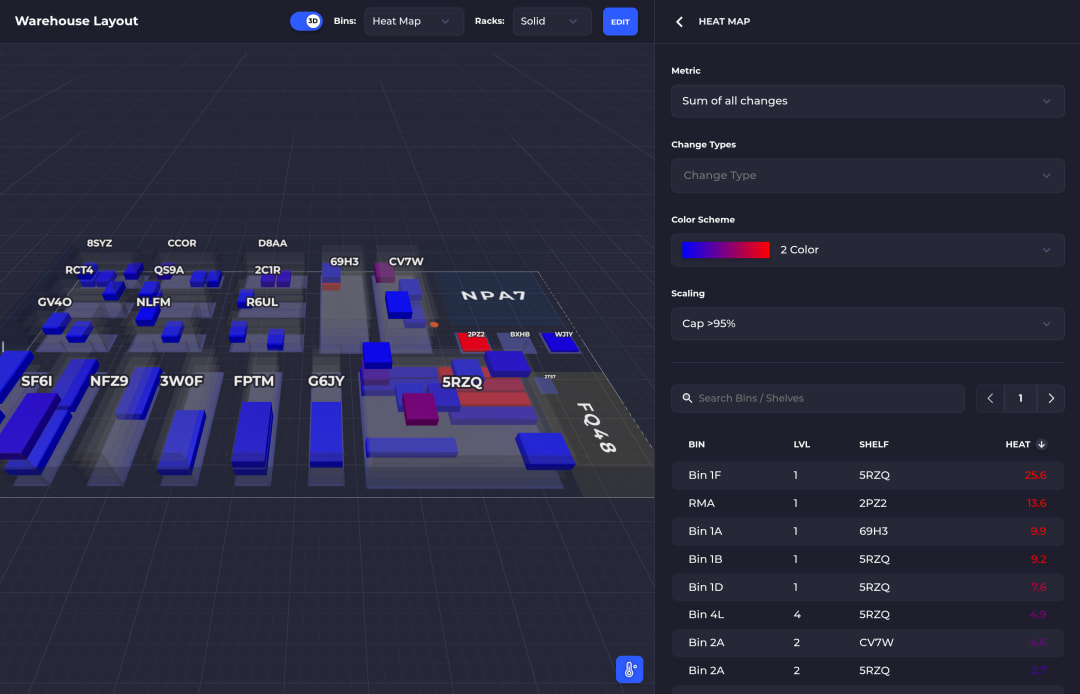
Task: Open the Scaling Cap >95% dropdown
Action: pyautogui.click(x=867, y=323)
